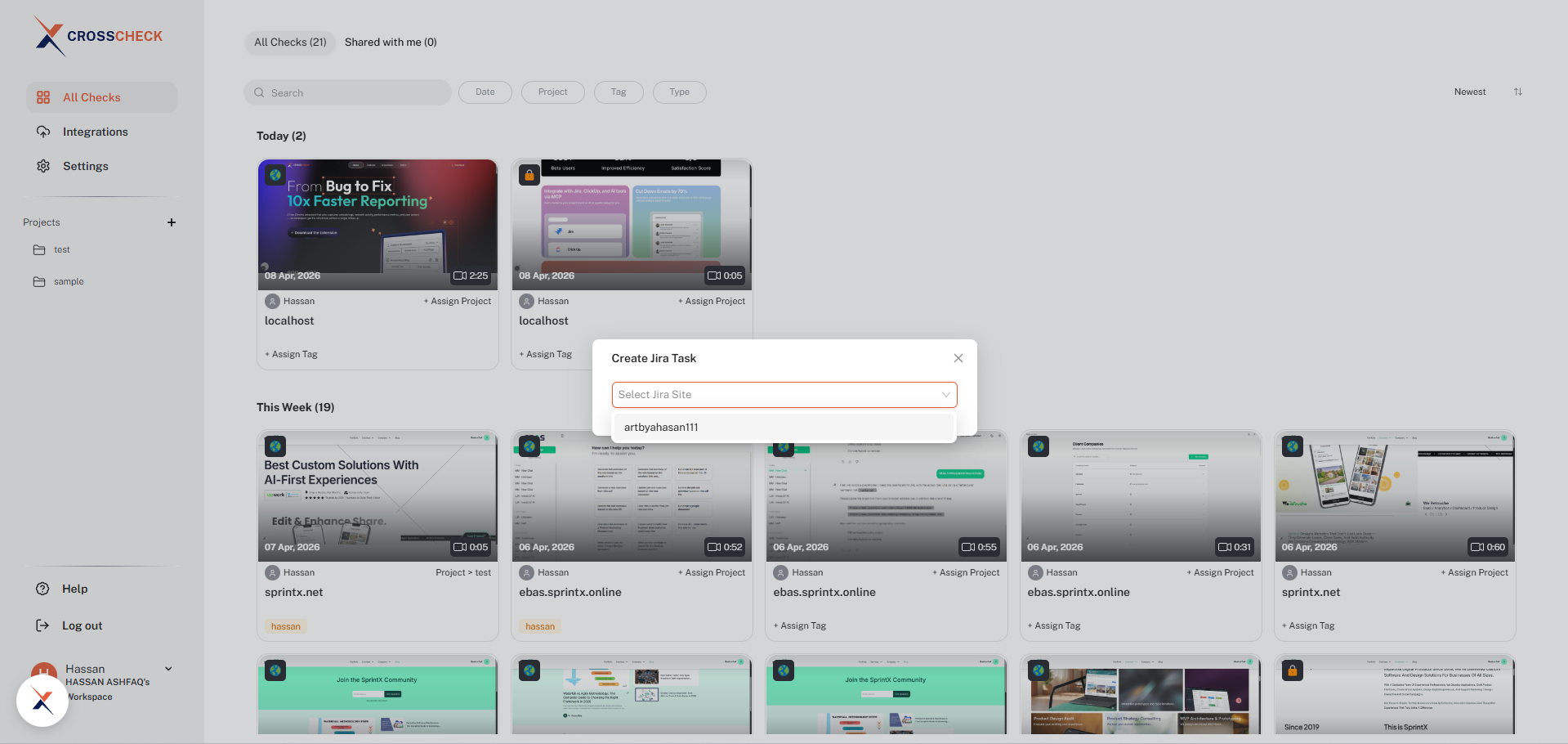Click the 0:31 video duration badge
This screenshot has width=1568, height=744.
(x=1234, y=547)
